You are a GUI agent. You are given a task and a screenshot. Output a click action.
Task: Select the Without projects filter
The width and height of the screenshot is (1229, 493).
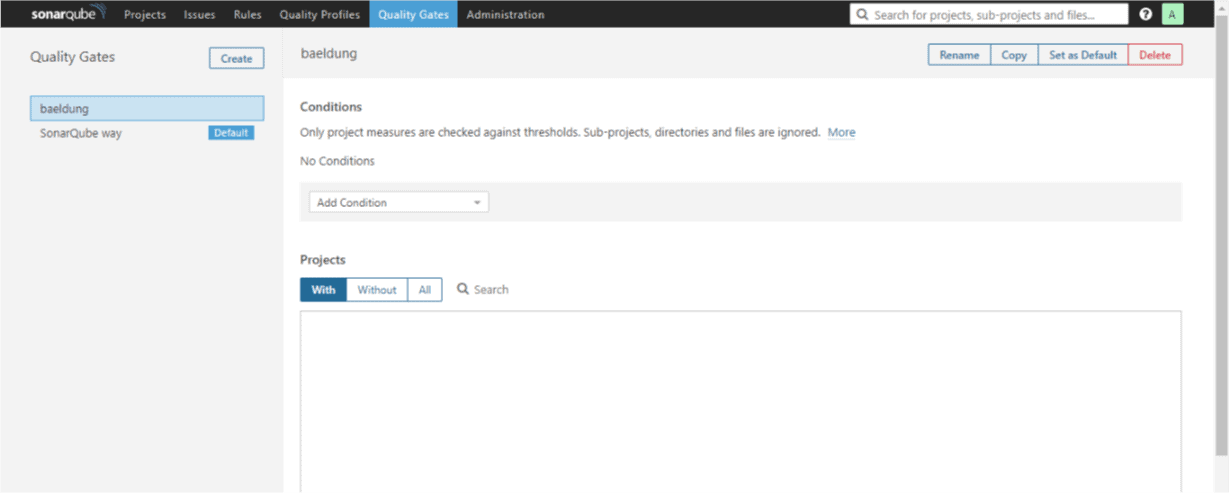pyautogui.click(x=377, y=289)
